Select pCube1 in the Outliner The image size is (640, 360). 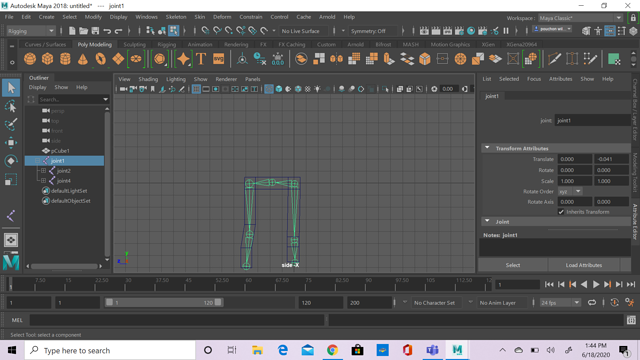[x=60, y=151]
